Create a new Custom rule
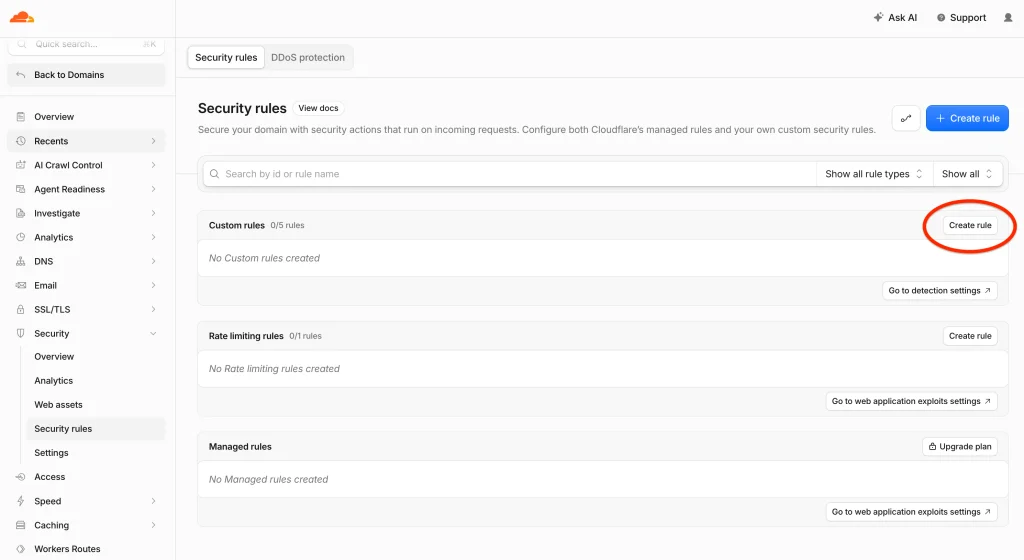The height and width of the screenshot is (560, 1024). click(970, 225)
